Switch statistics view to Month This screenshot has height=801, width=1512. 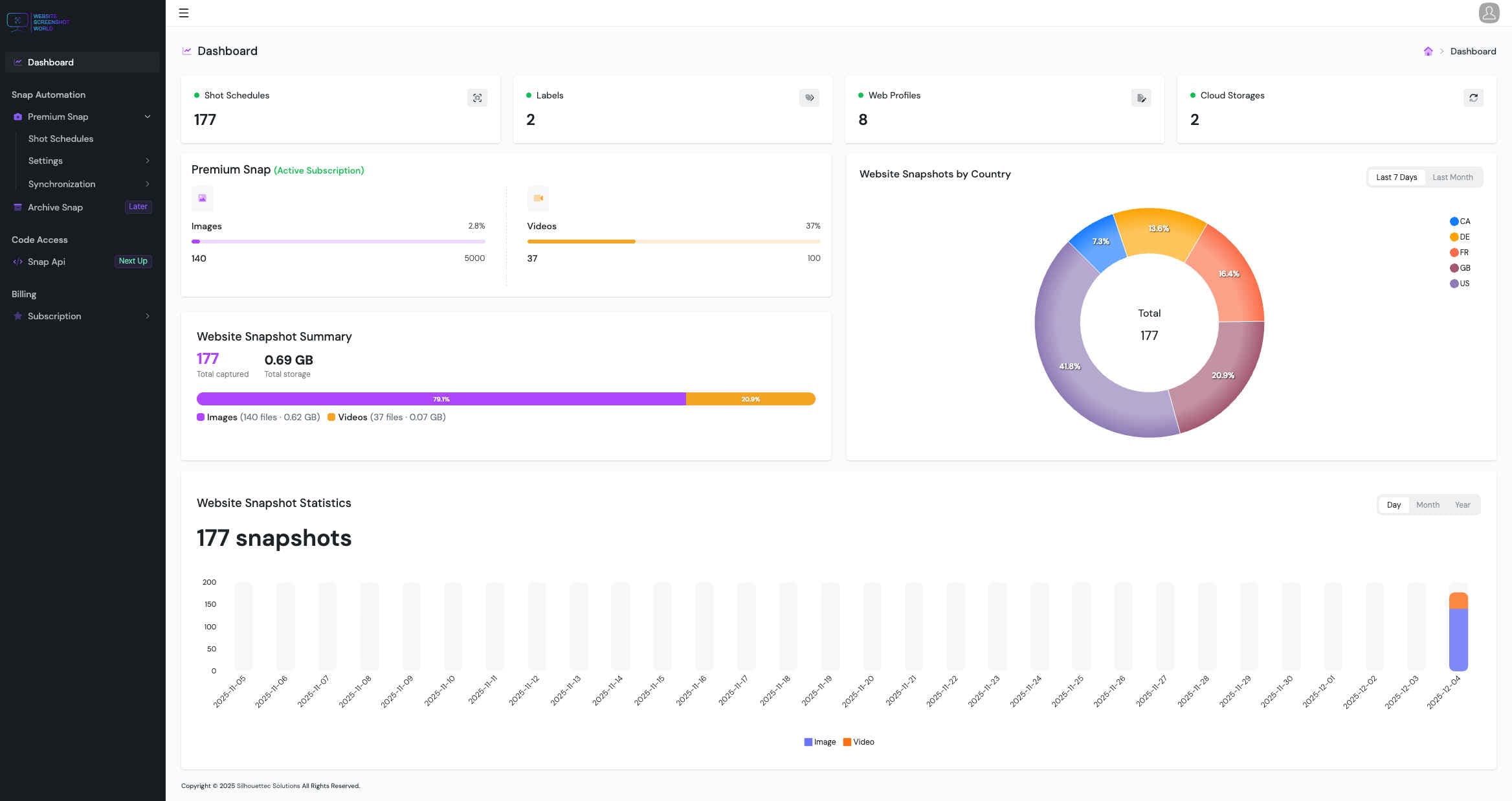click(1428, 504)
